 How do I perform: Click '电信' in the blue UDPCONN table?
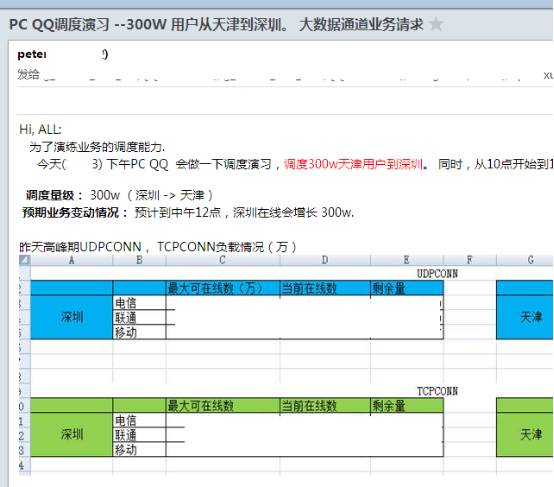coord(139,303)
